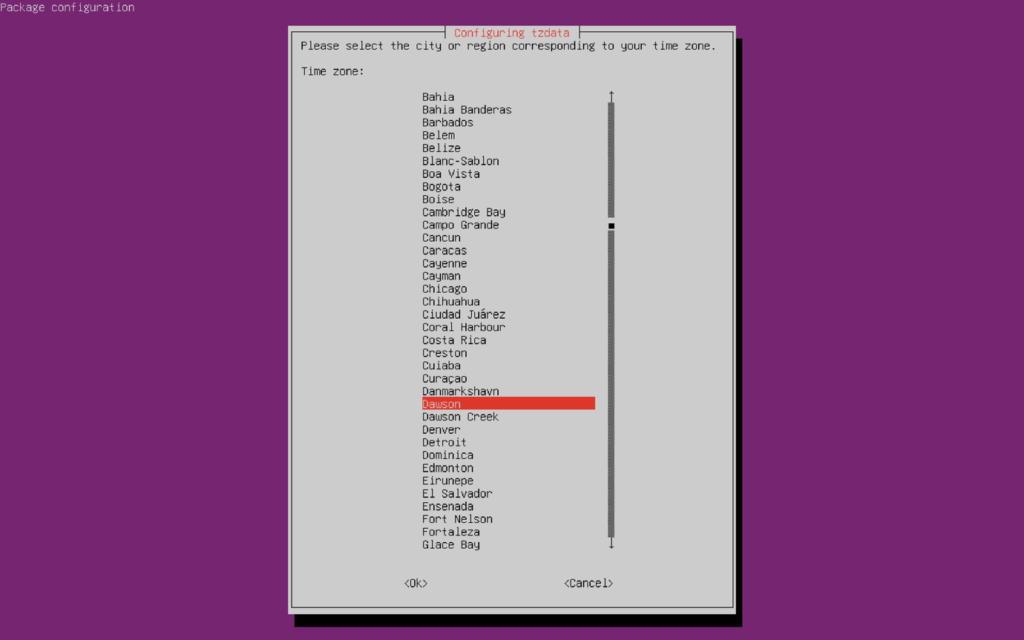Image resolution: width=1024 pixels, height=640 pixels.
Task: Choose Fort Nelson from the city list
Action: point(456,519)
